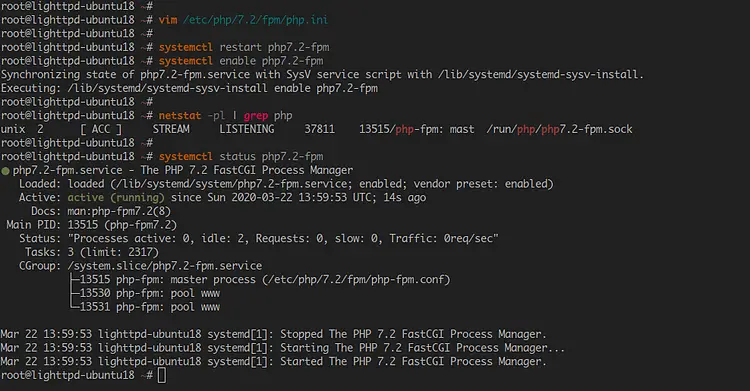Image resolution: width=750 pixels, height=391 pixels.
Task: Click the 'active (running)' status text
Action: pos(116,198)
